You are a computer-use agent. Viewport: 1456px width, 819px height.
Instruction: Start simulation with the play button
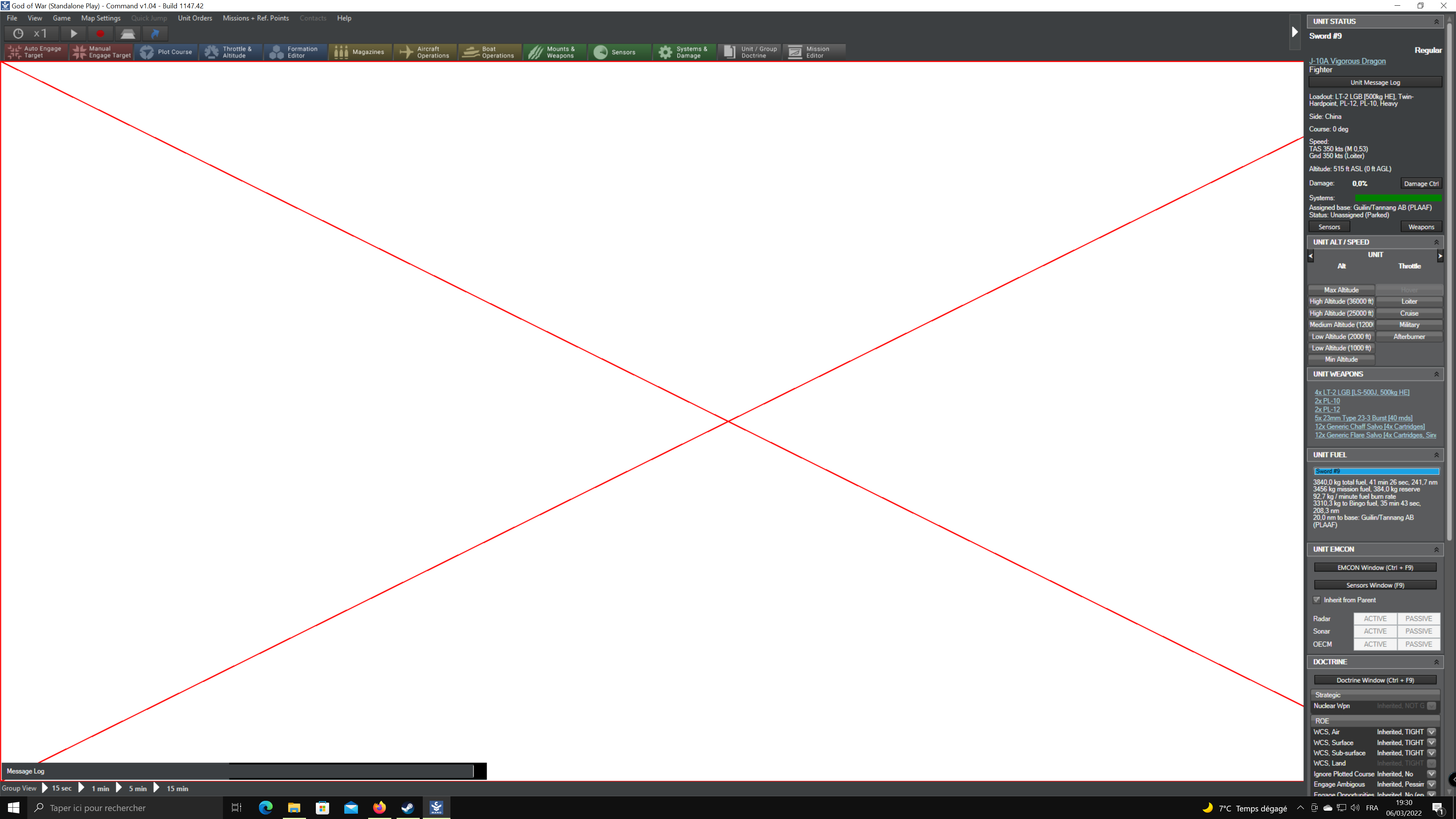tap(74, 34)
